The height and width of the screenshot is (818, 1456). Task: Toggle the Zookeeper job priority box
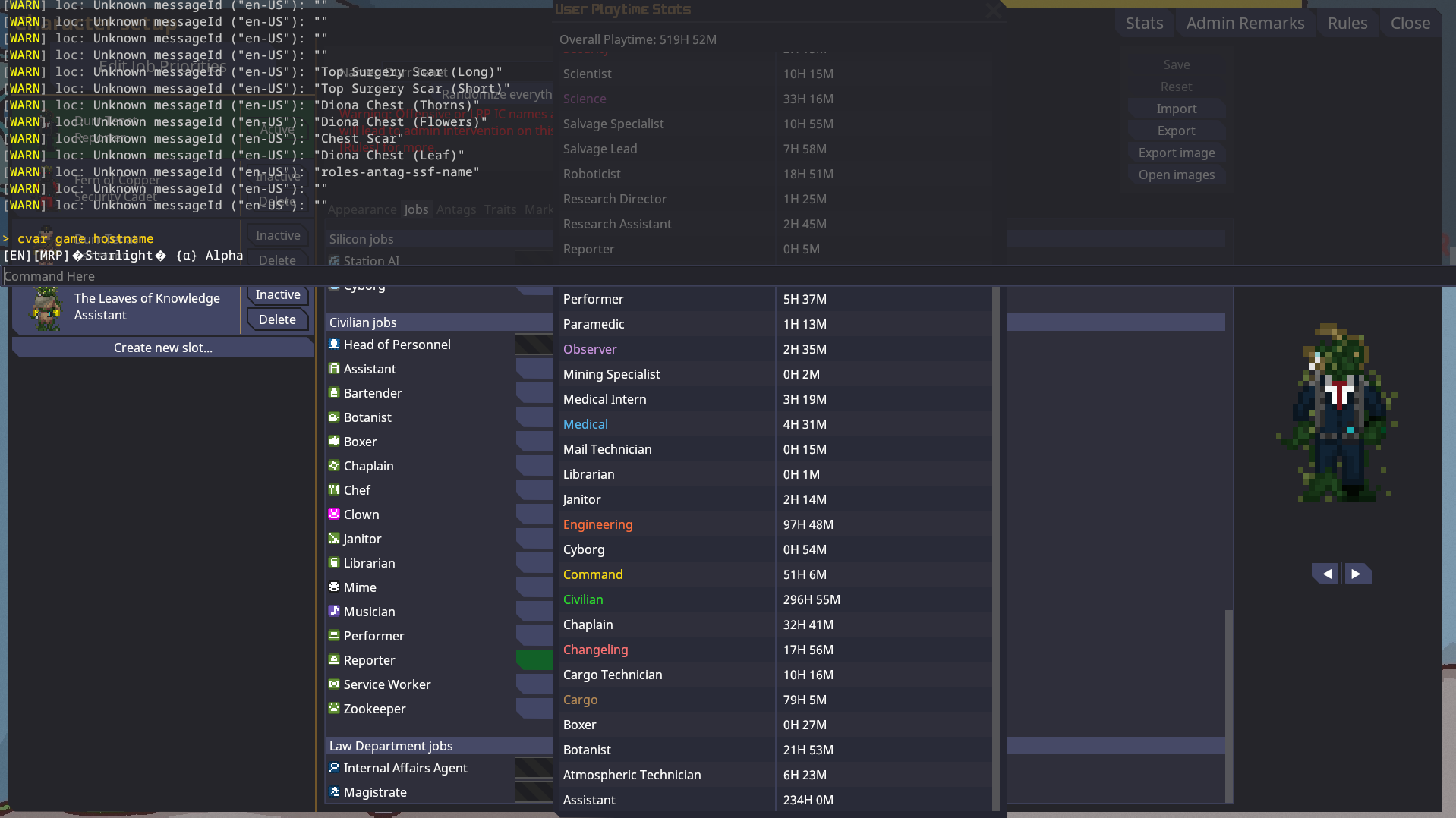coord(534,709)
